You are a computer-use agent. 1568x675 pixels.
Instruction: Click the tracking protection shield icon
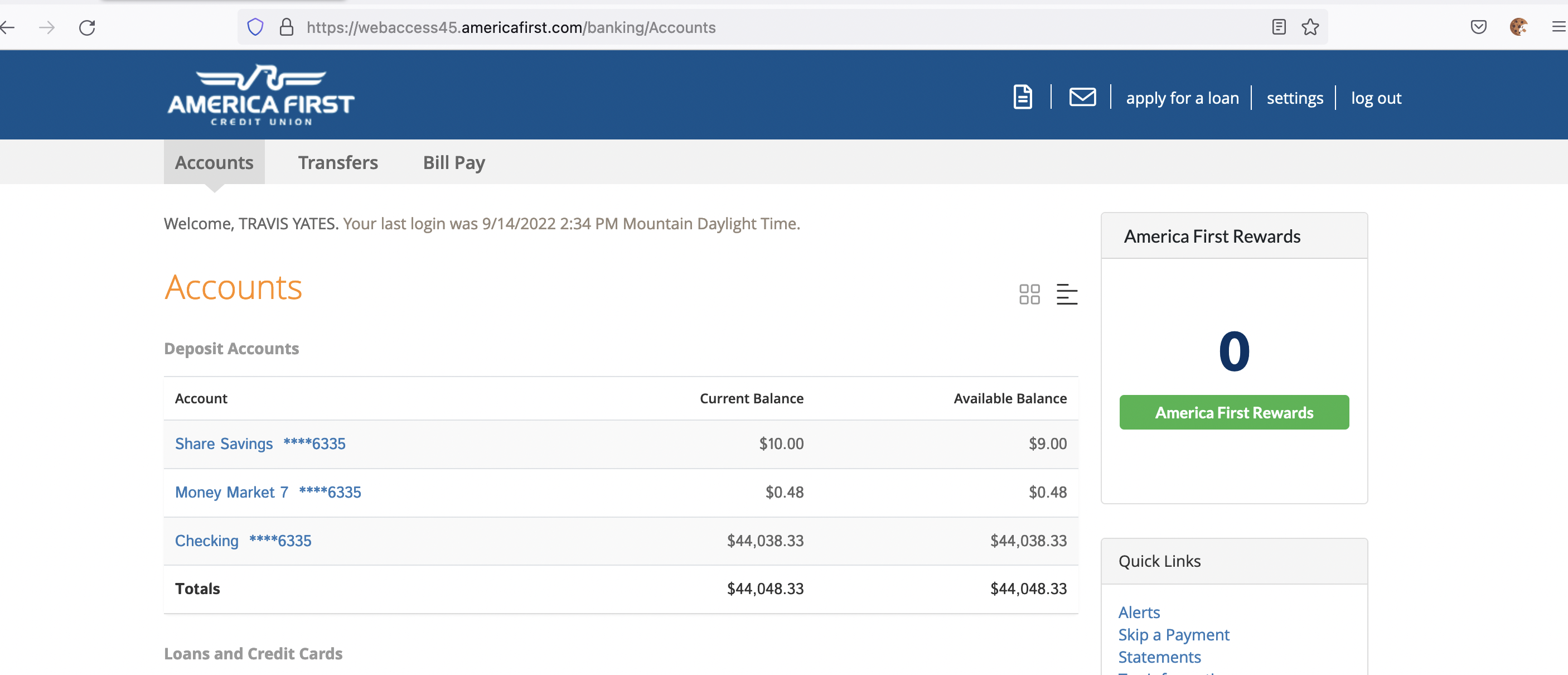[x=255, y=27]
